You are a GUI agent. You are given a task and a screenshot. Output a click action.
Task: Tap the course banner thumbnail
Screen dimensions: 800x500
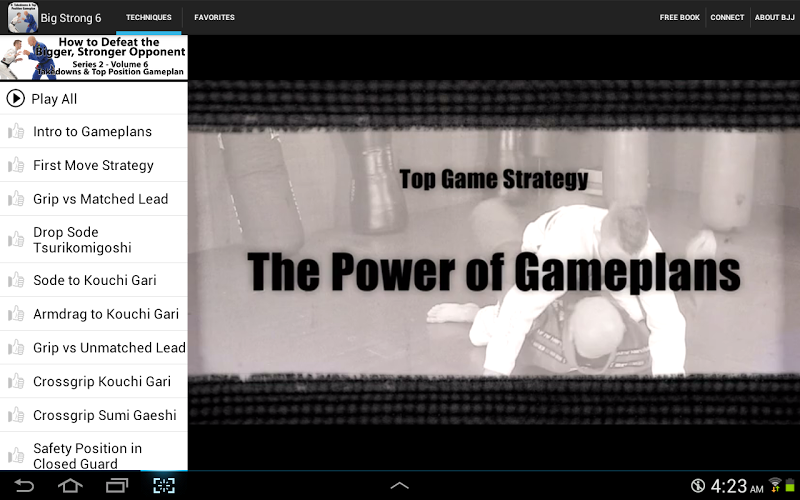click(x=94, y=58)
